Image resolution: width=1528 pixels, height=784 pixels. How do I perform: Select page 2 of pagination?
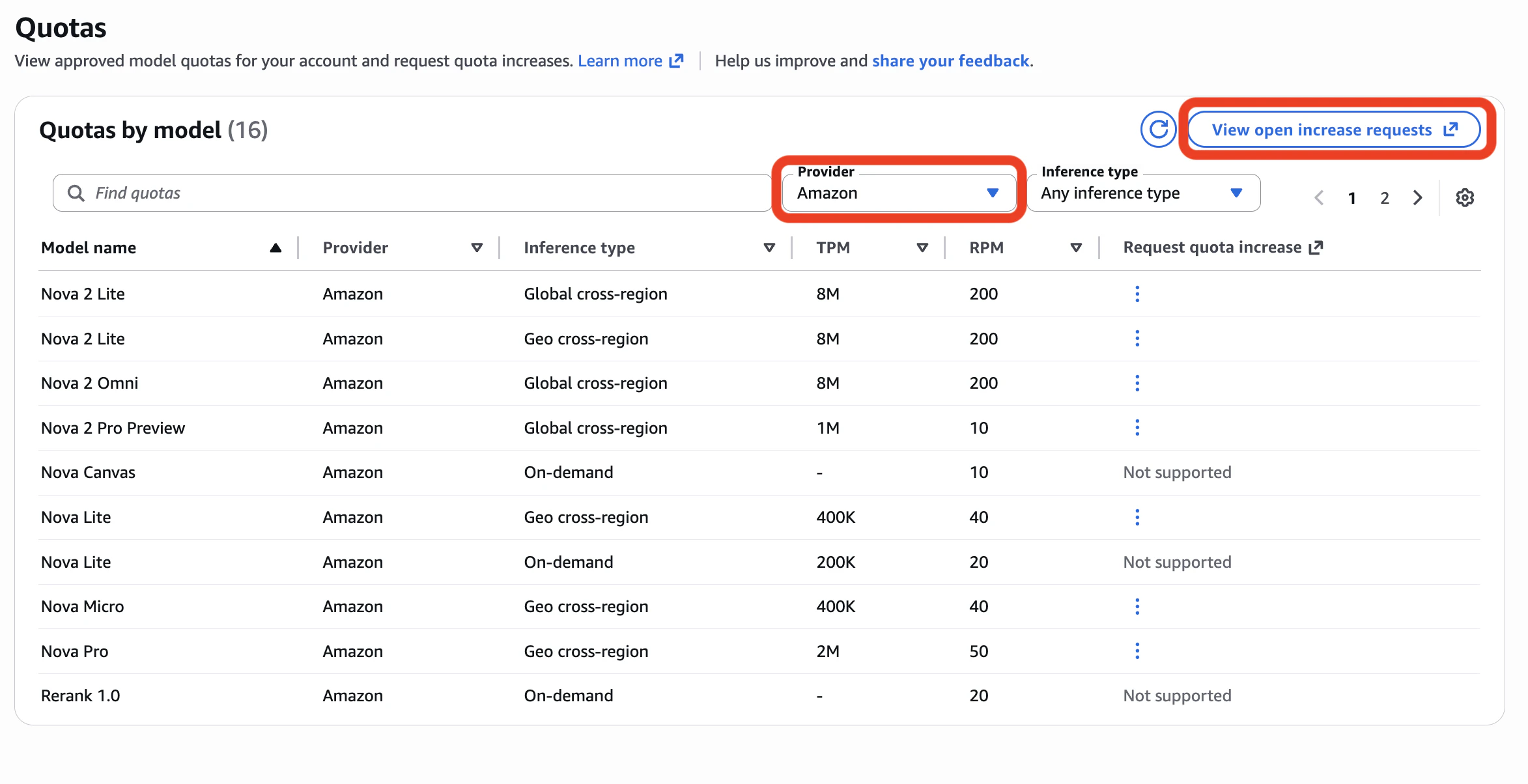(1385, 198)
